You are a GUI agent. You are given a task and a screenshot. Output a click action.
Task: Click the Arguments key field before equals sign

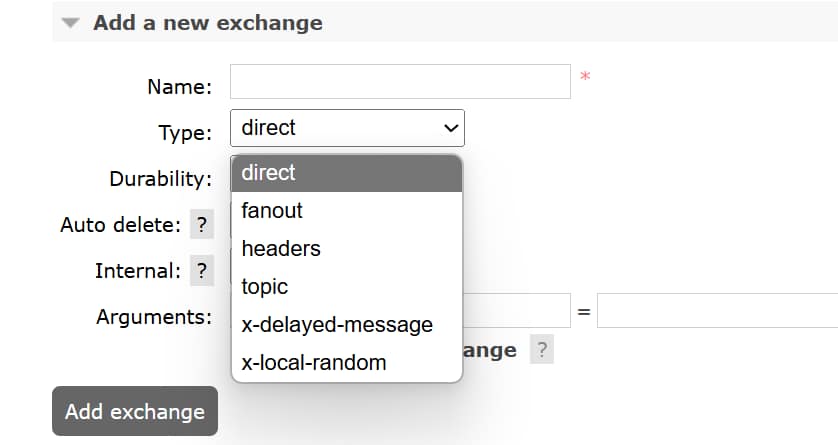pyautogui.click(x=516, y=311)
